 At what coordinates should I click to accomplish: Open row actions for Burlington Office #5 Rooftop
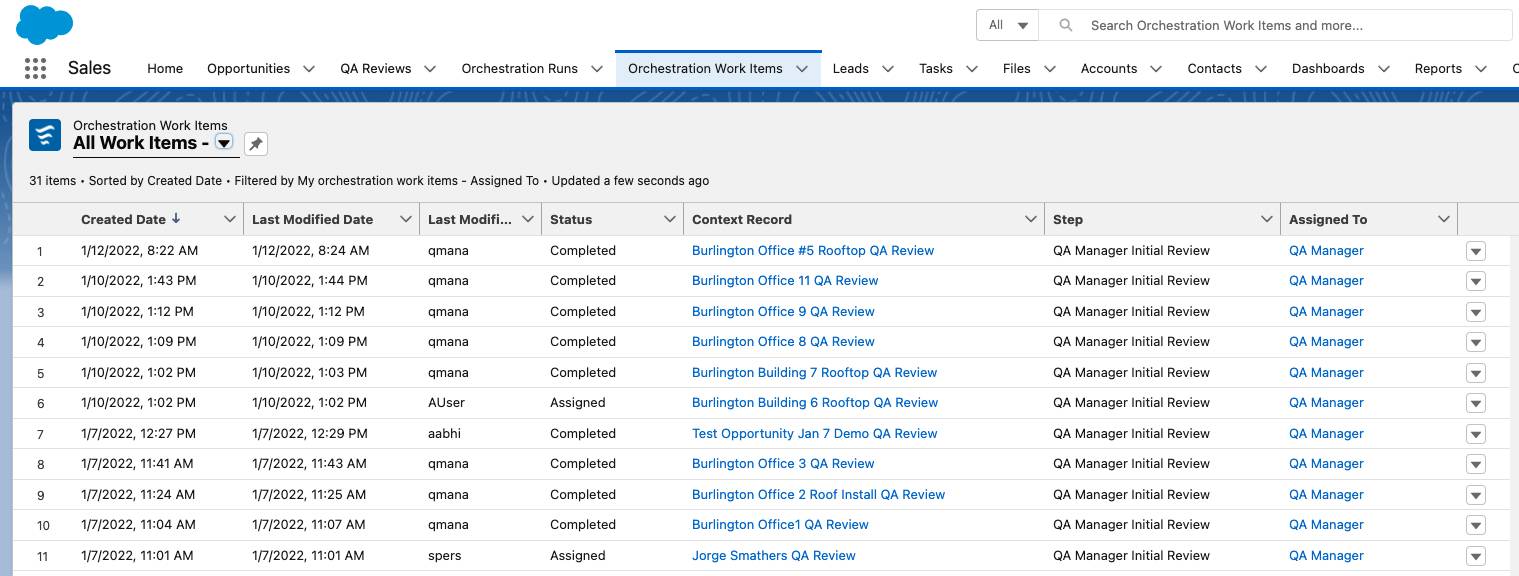tap(1475, 251)
